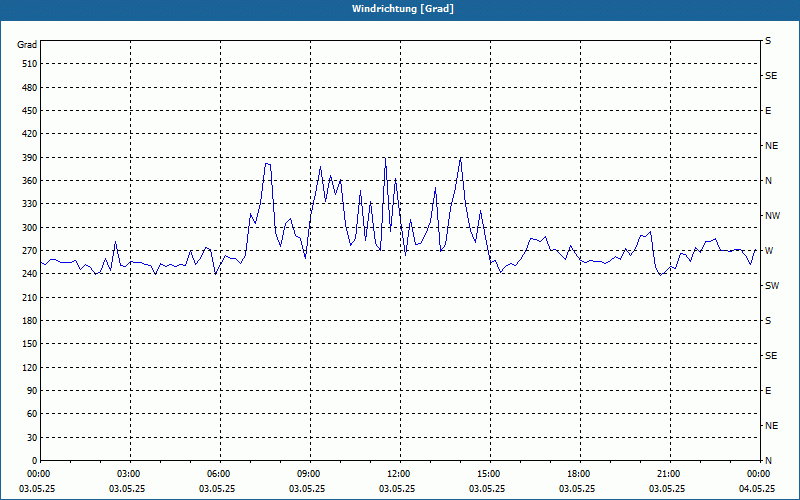Select the 03.05.25 date under 06:00
800x500 pixels.
(216, 488)
